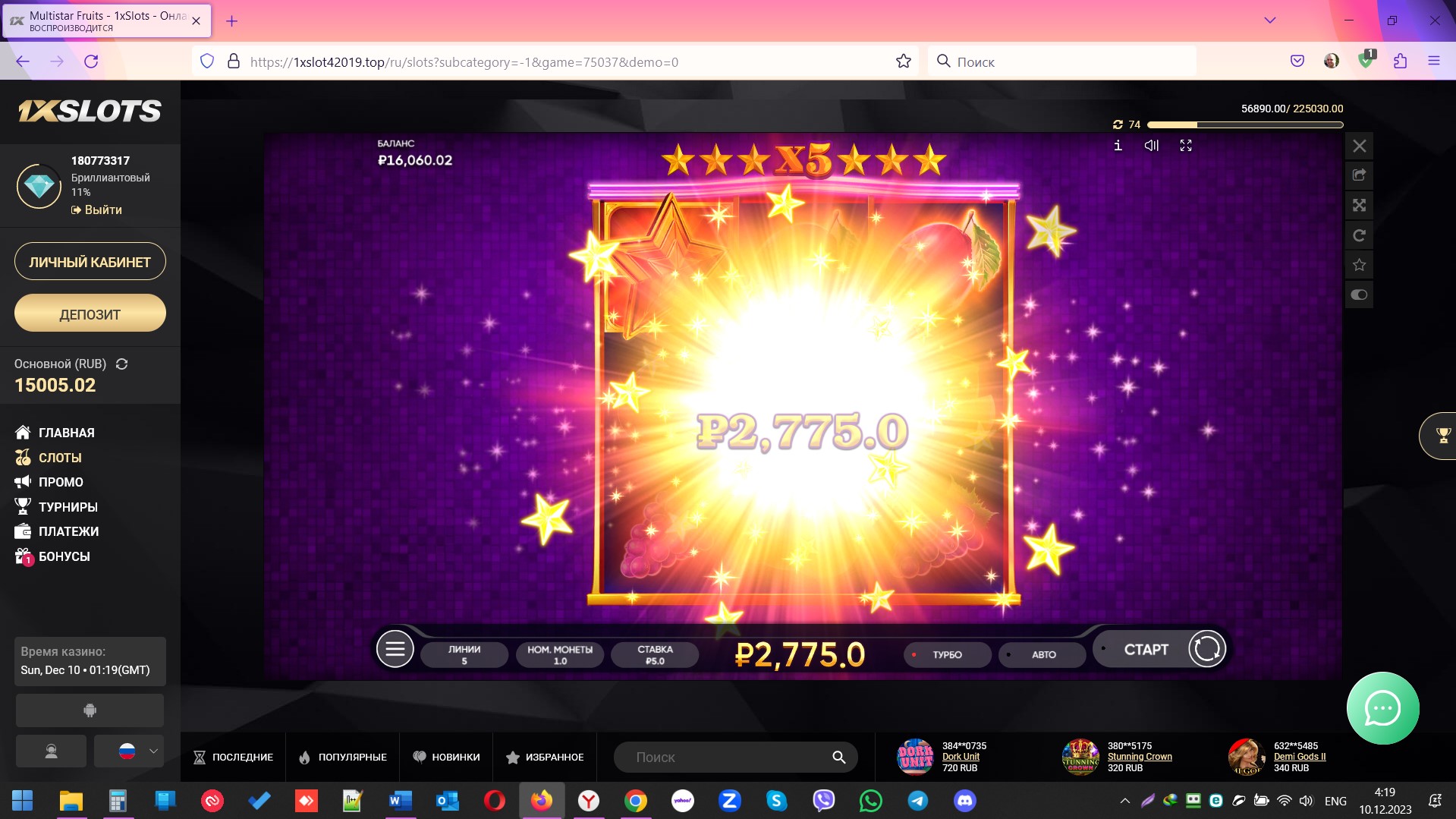Toggle TURBO mode

pyautogui.click(x=947, y=654)
